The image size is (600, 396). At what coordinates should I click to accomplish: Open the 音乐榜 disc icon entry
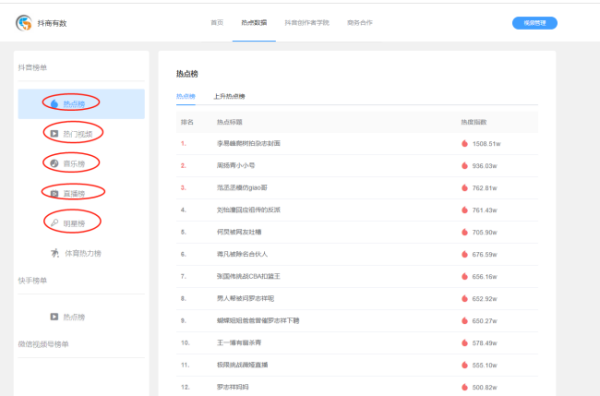54,163
